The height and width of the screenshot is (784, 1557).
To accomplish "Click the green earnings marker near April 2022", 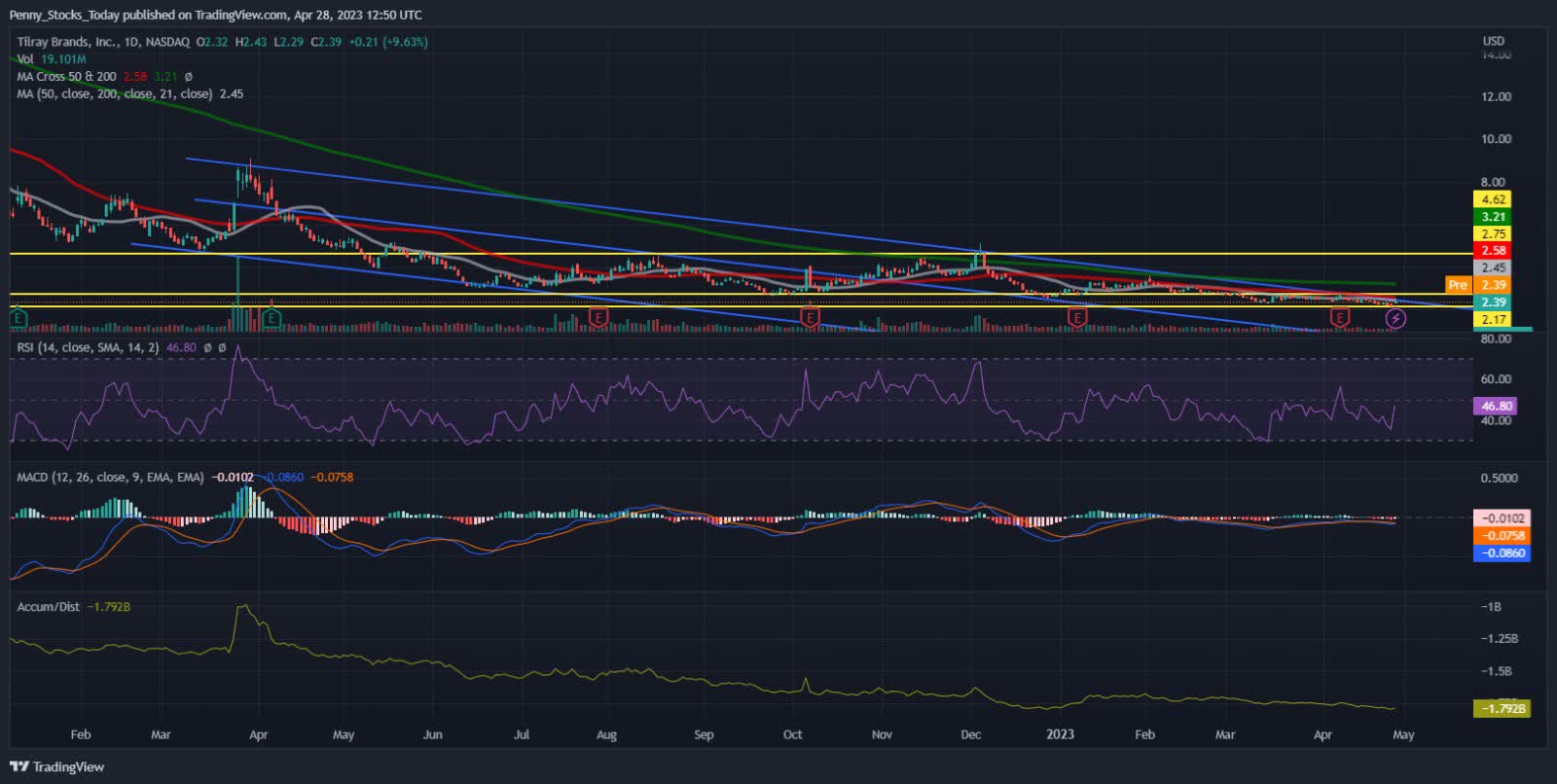I will 273,317.
